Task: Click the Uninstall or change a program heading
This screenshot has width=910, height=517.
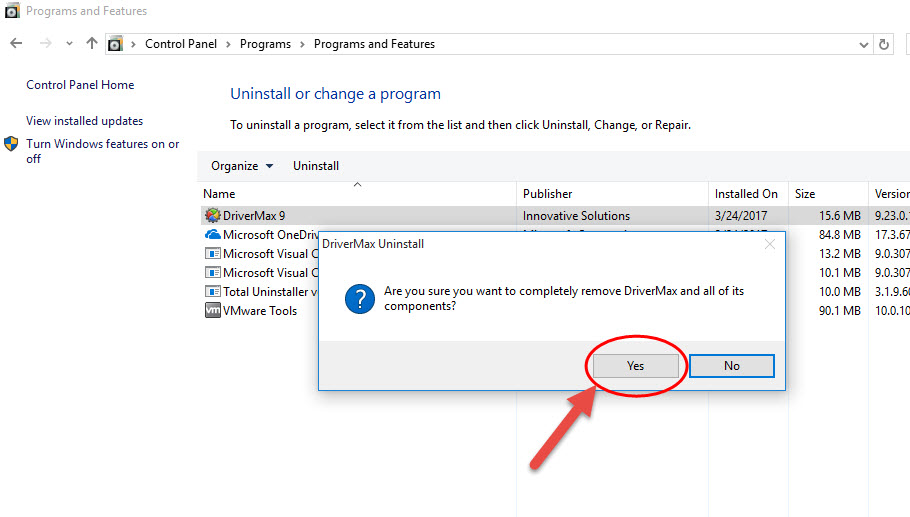Action: [x=335, y=94]
